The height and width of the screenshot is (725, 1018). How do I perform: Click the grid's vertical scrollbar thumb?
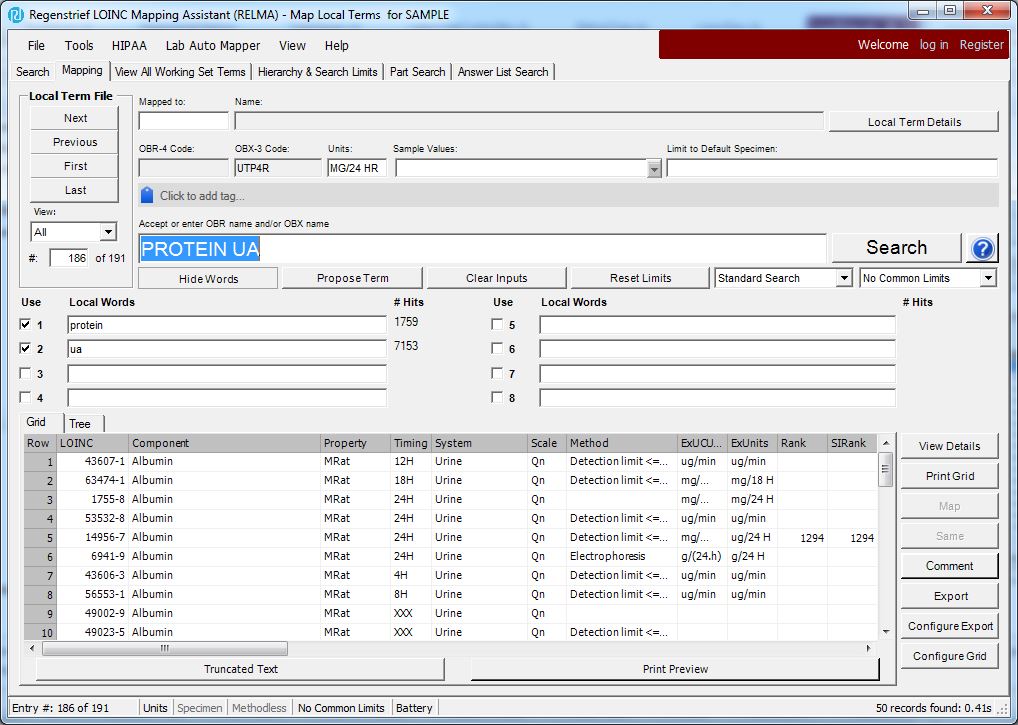[886, 469]
